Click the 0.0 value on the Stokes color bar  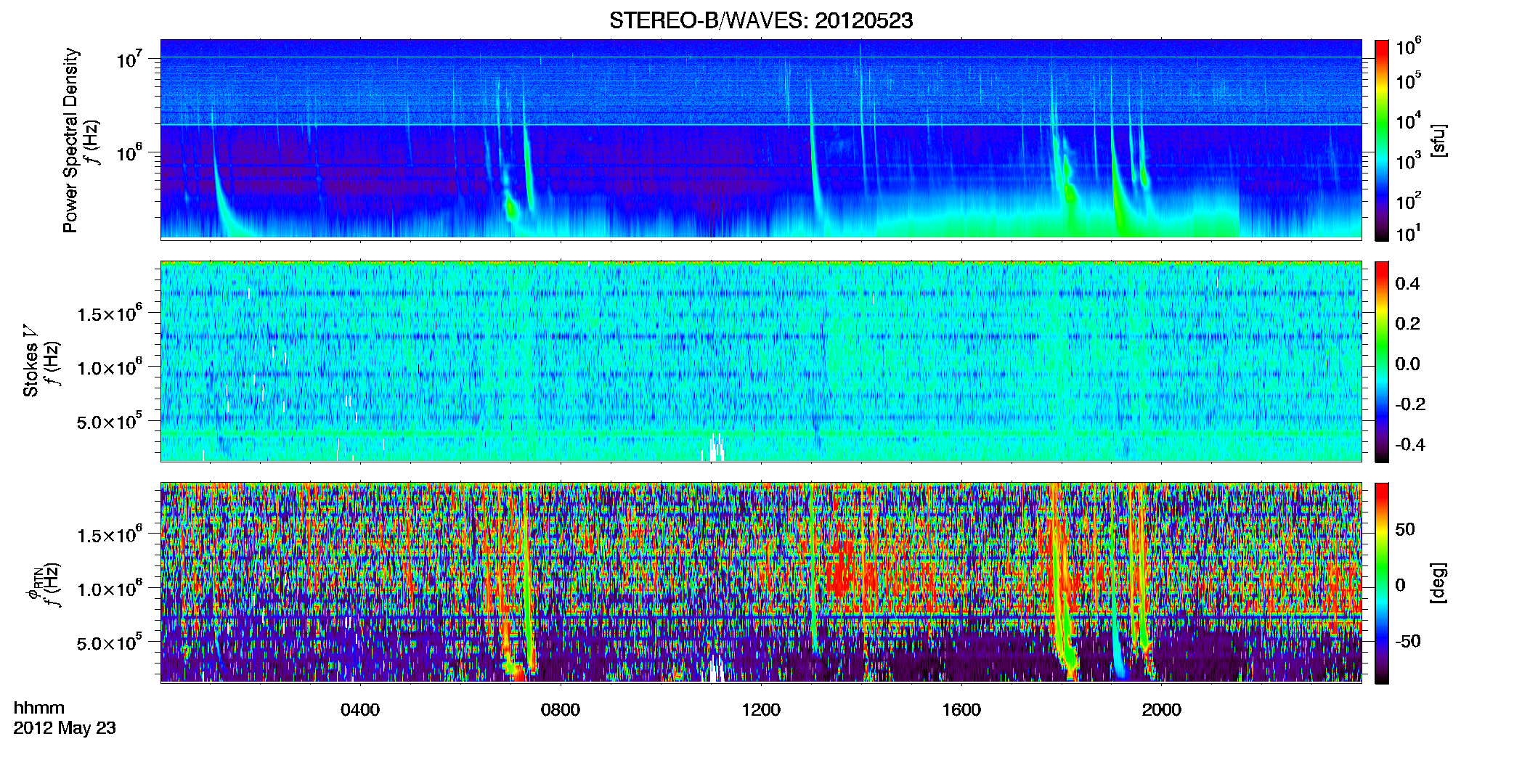point(1408,364)
